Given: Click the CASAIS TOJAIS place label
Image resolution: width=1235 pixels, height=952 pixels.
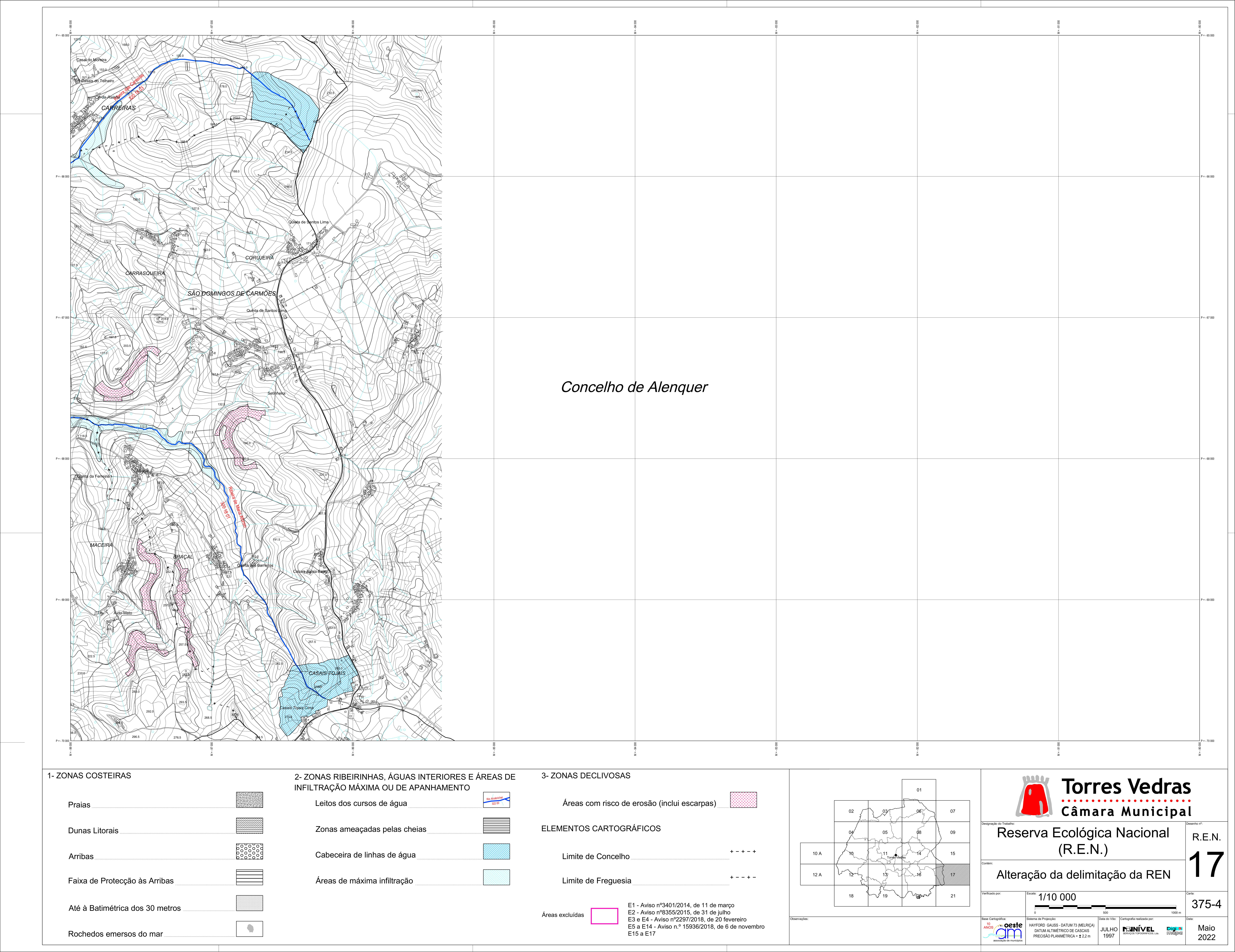Looking at the screenshot, I should [327, 673].
